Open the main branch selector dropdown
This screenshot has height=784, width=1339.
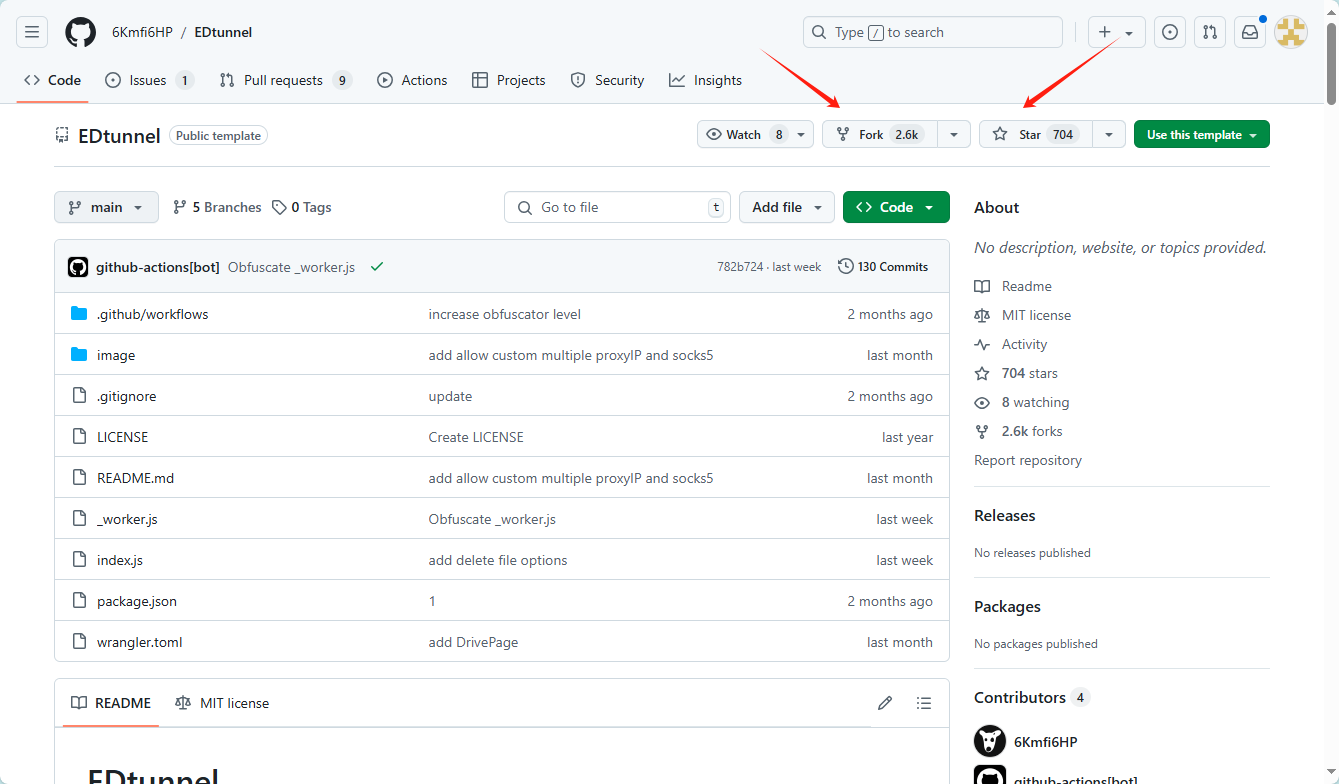click(x=106, y=207)
